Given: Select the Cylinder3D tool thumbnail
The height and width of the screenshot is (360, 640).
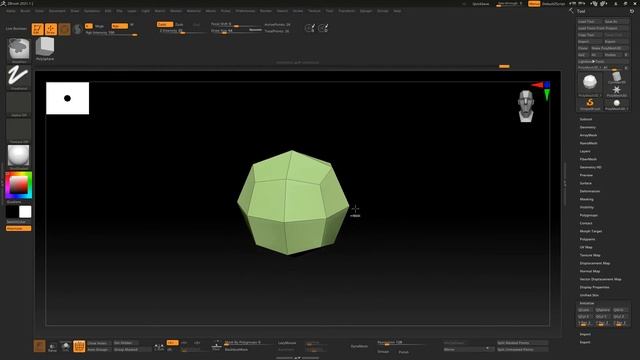Looking at the screenshot, I should (x=616, y=78).
